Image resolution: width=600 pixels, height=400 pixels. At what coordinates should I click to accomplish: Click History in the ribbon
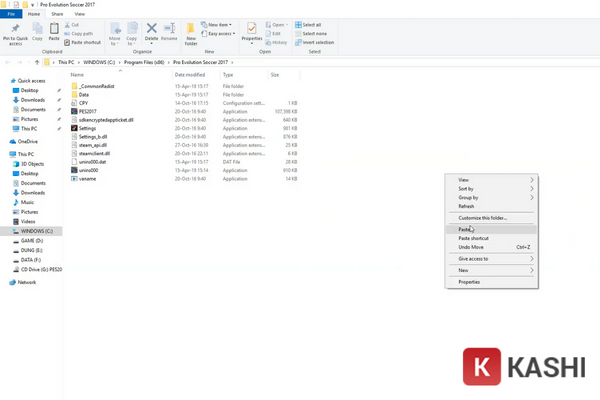276,42
